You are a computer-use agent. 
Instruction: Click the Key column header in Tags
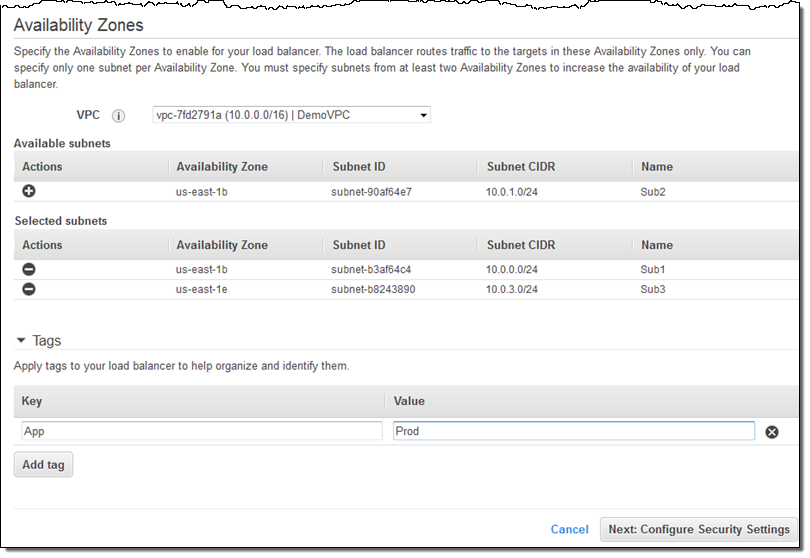tap(32, 401)
